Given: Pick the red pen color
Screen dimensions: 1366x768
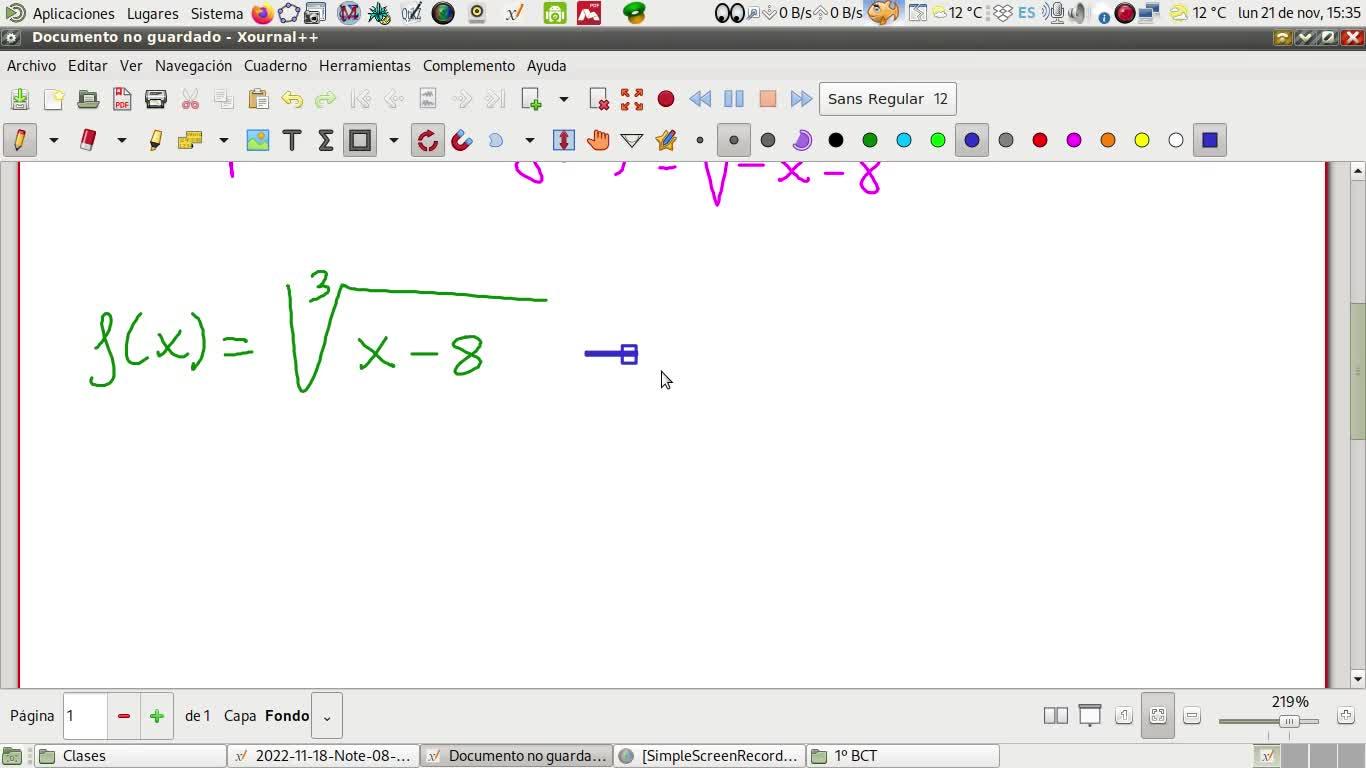Looking at the screenshot, I should pyautogui.click(x=1040, y=140).
